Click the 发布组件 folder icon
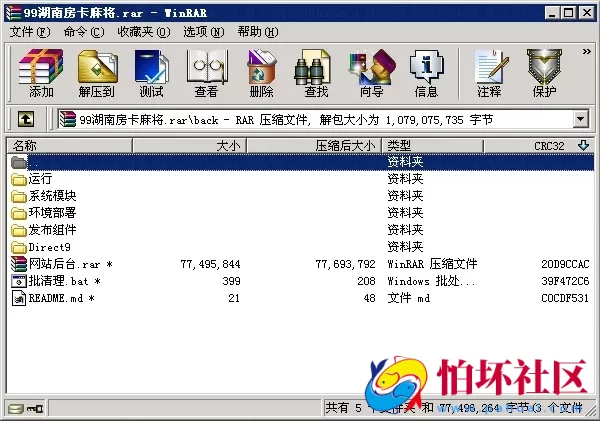This screenshot has width=600, height=421. click(19, 230)
